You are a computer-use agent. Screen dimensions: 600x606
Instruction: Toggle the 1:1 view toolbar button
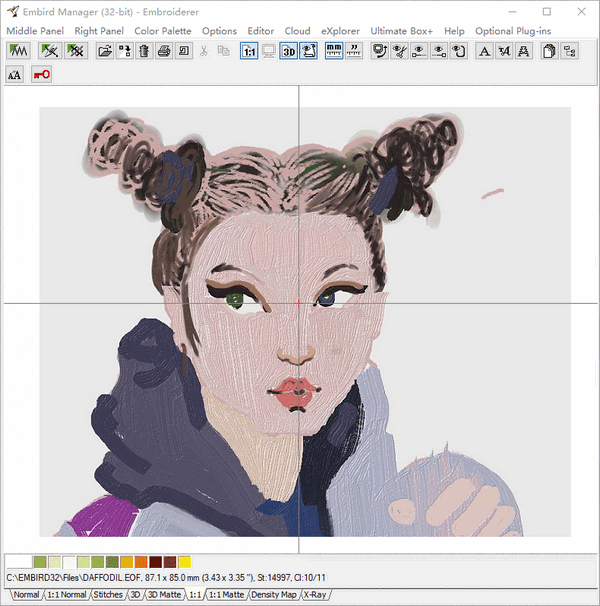[249, 51]
